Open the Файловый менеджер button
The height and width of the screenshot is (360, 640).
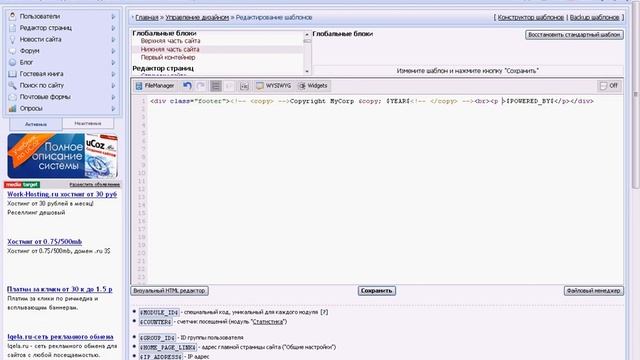click(x=593, y=291)
